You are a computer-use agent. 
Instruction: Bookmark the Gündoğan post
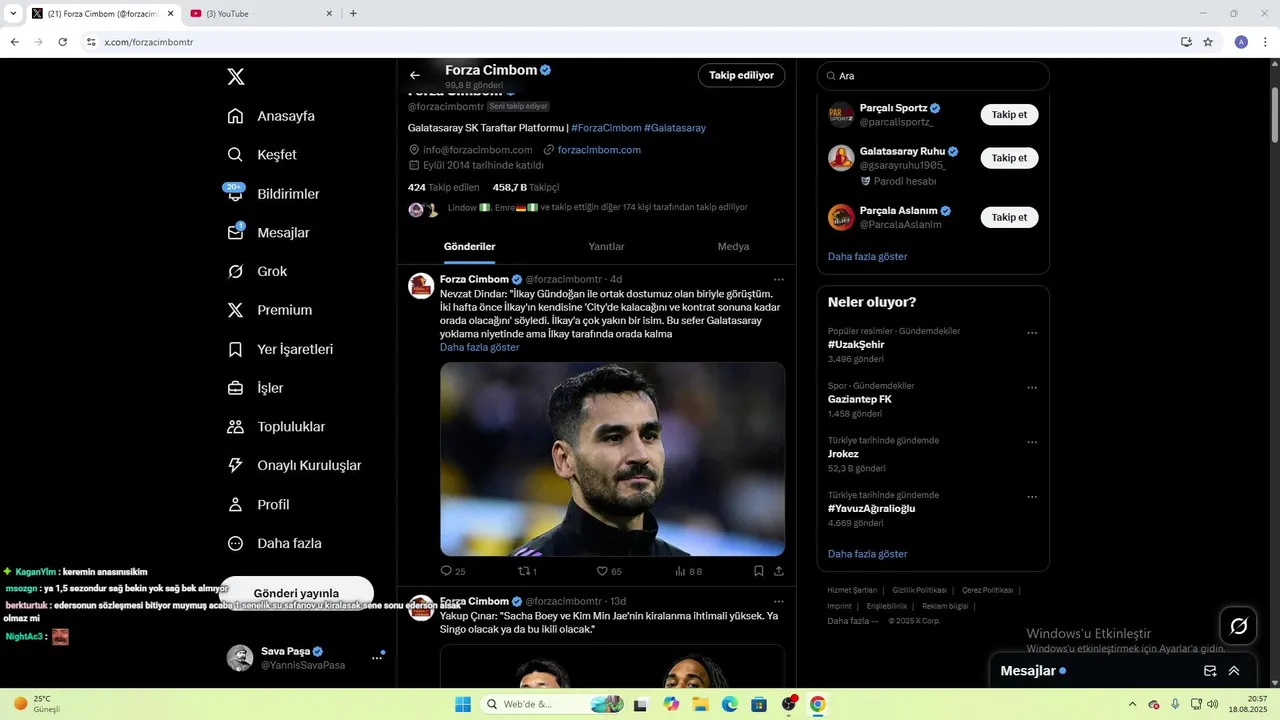point(758,571)
